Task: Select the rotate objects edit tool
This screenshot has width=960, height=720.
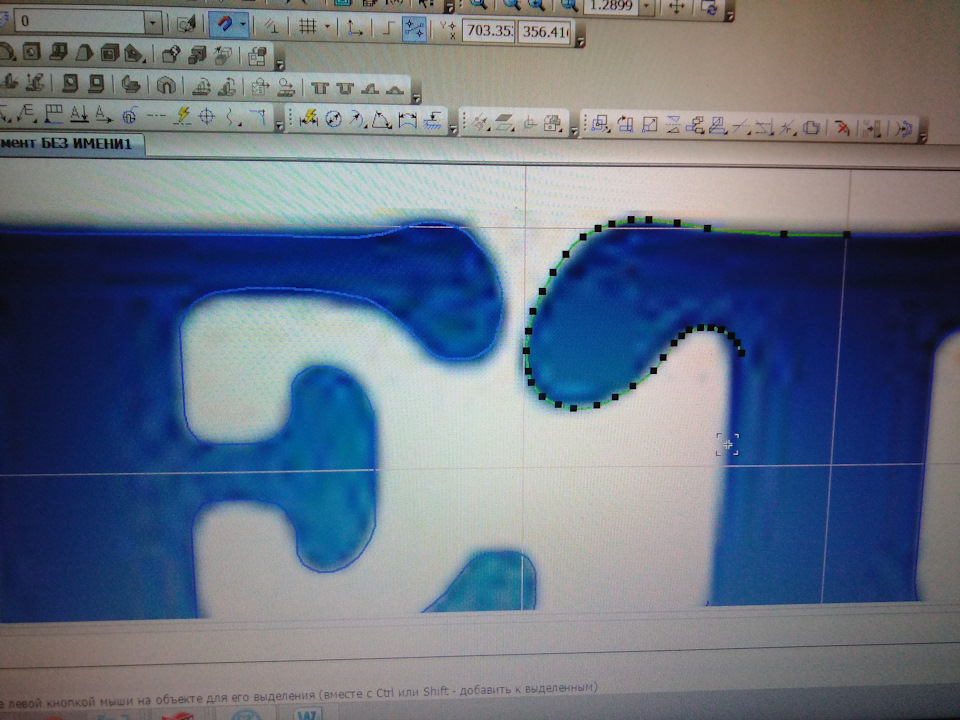Action: [625, 124]
